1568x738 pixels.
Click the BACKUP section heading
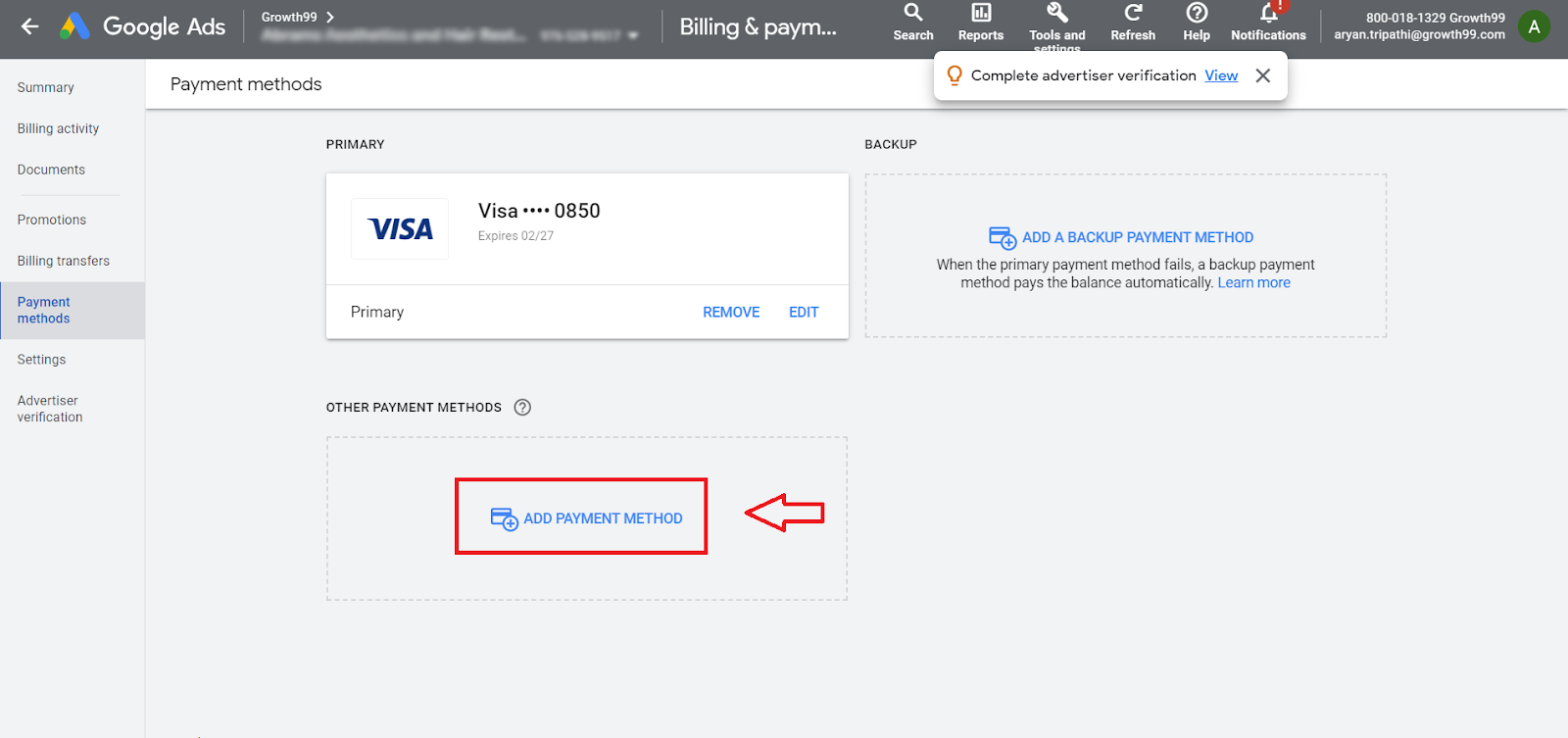click(x=891, y=144)
